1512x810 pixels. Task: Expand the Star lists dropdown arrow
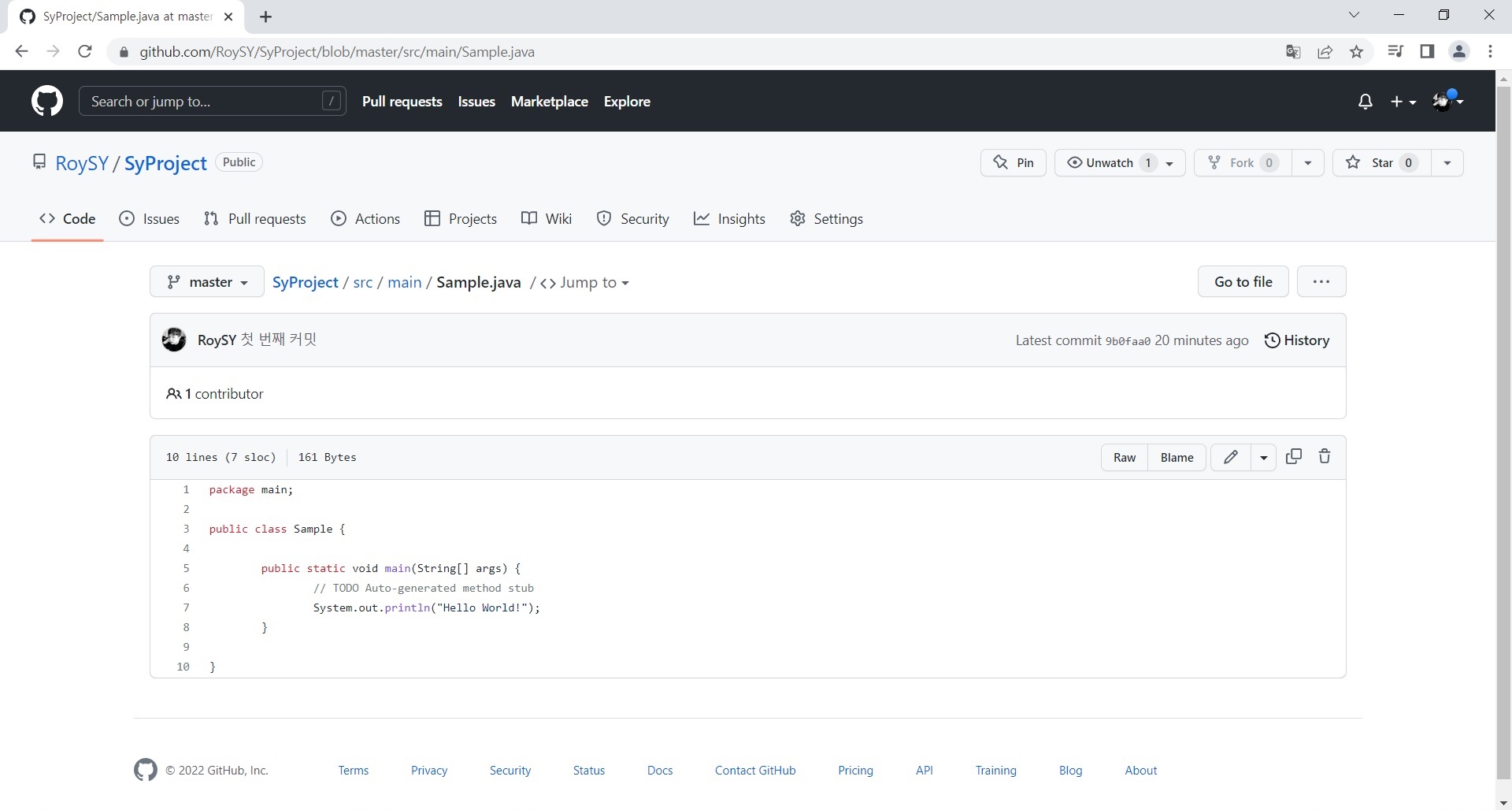1447,162
